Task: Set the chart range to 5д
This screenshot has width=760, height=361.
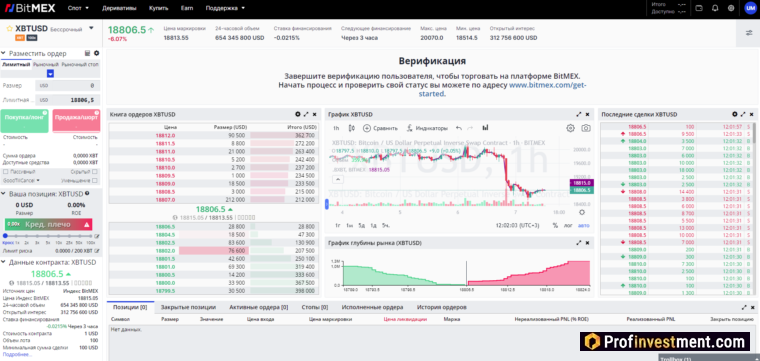Action: point(362,225)
